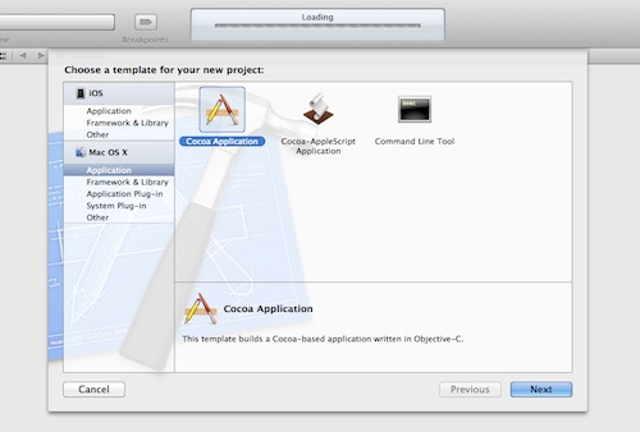Click the navigate back arrow in toolbar
This screenshot has width=640, height=432.
coord(23,56)
